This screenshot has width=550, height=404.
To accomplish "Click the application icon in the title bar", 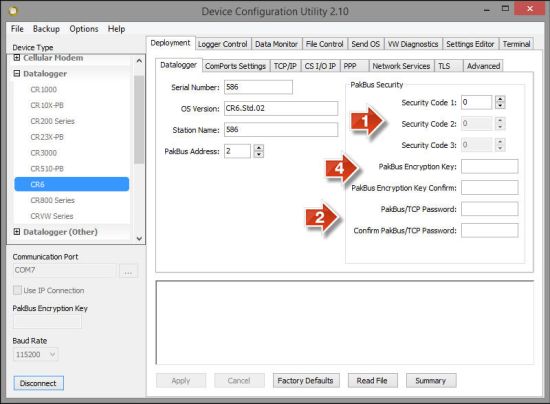I will 13,11.
